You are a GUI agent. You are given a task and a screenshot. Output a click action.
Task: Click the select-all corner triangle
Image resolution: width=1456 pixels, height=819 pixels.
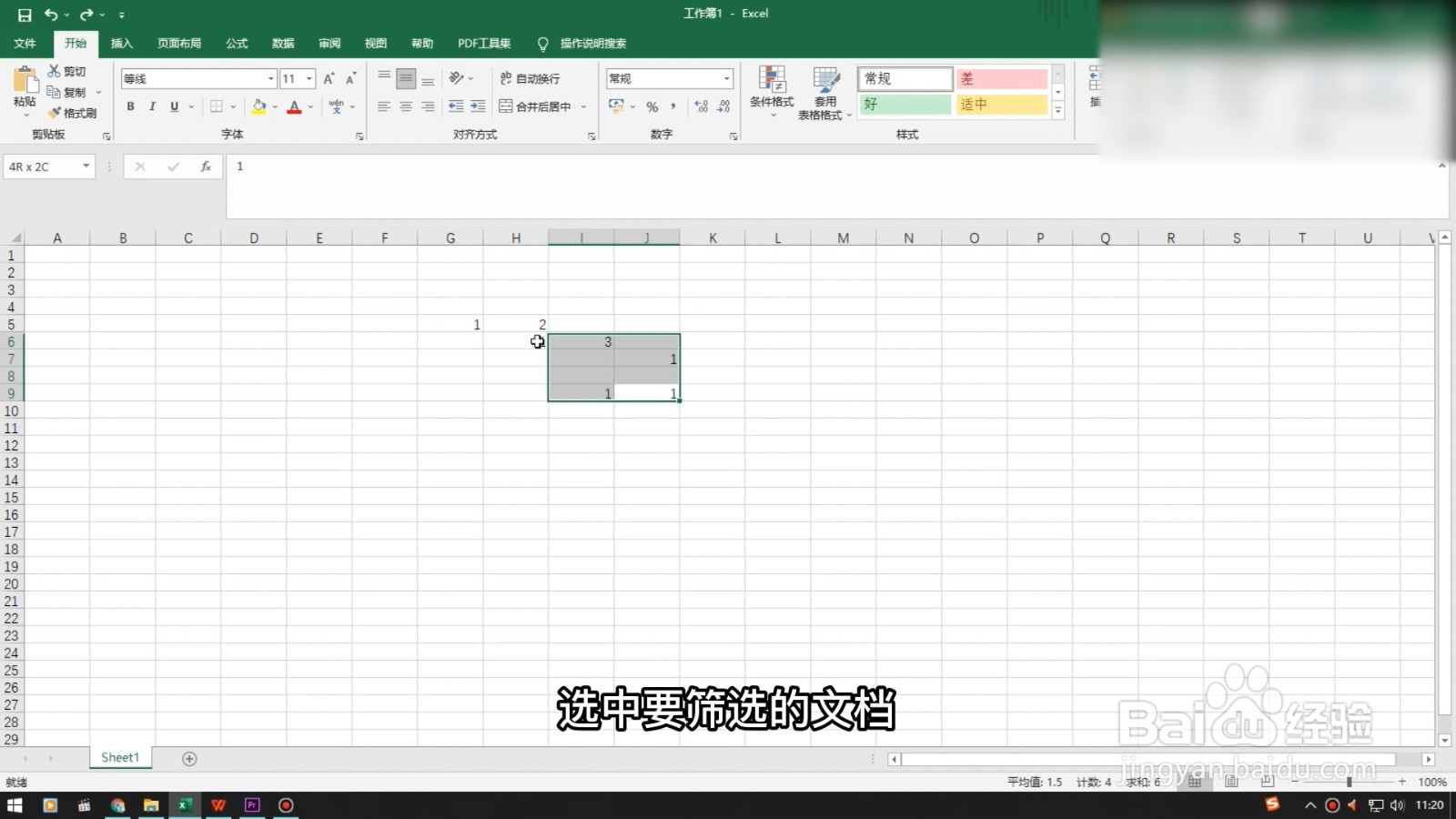[x=15, y=238]
